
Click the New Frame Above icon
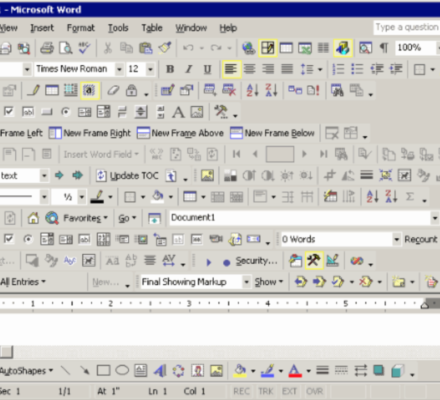pos(180,133)
